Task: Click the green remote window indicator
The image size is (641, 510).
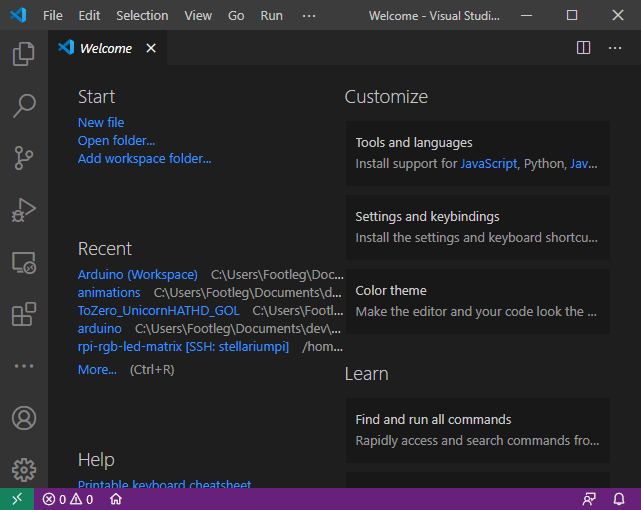Action: tap(17, 499)
